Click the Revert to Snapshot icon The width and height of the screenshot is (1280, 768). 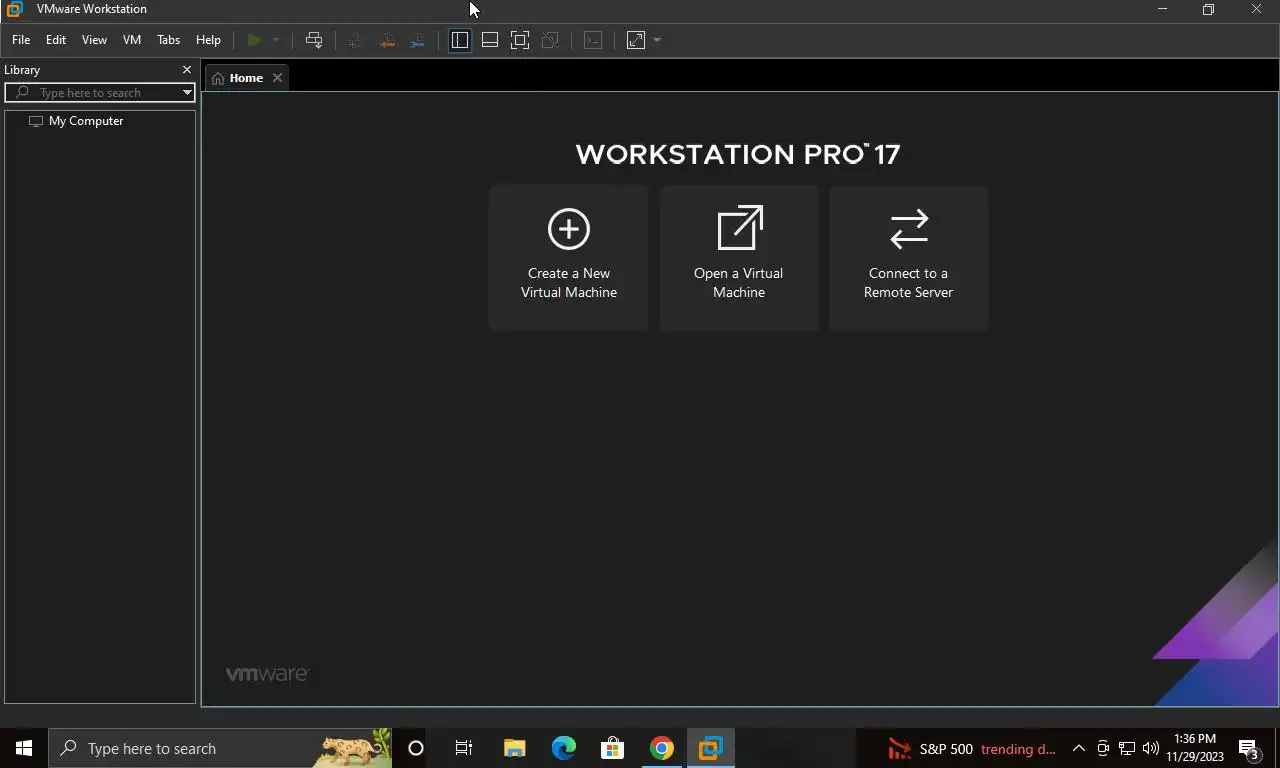(x=386, y=40)
